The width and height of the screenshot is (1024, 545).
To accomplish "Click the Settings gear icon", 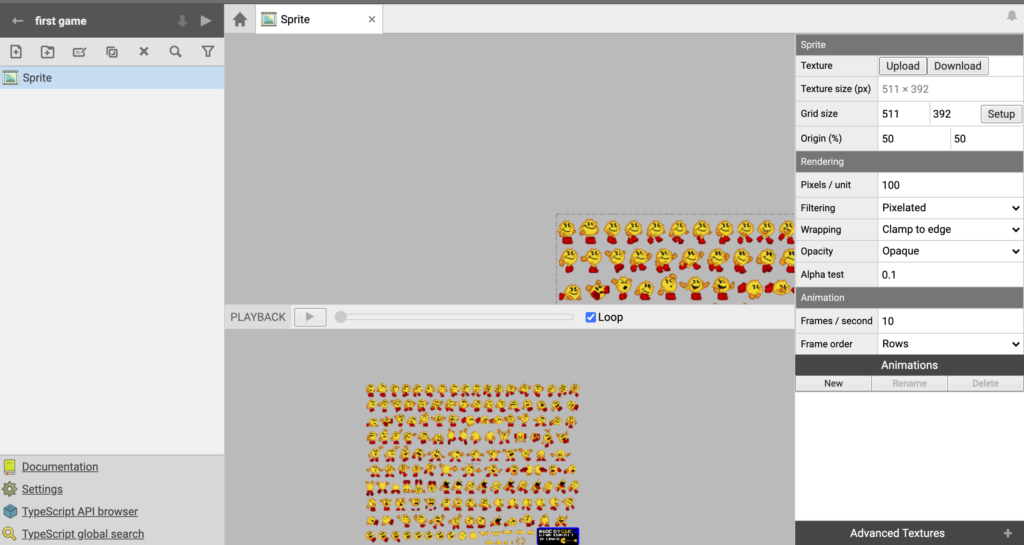I will [x=9, y=489].
